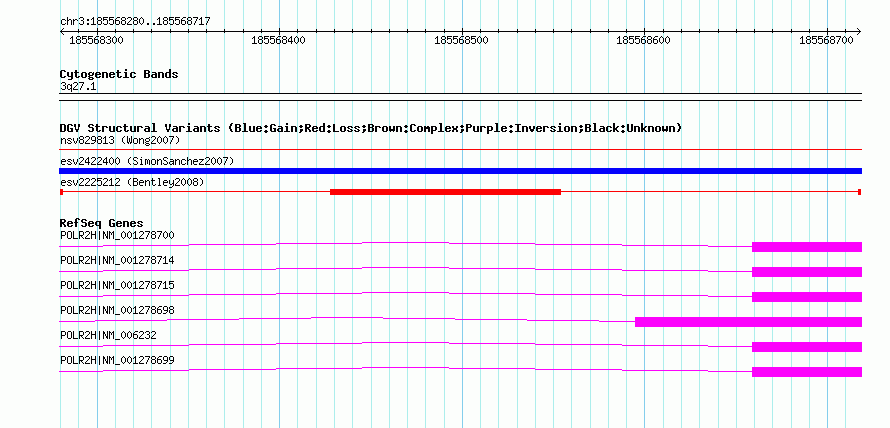Click the thin red nsv829813 loss line
The image size is (890, 428).
coord(460,150)
